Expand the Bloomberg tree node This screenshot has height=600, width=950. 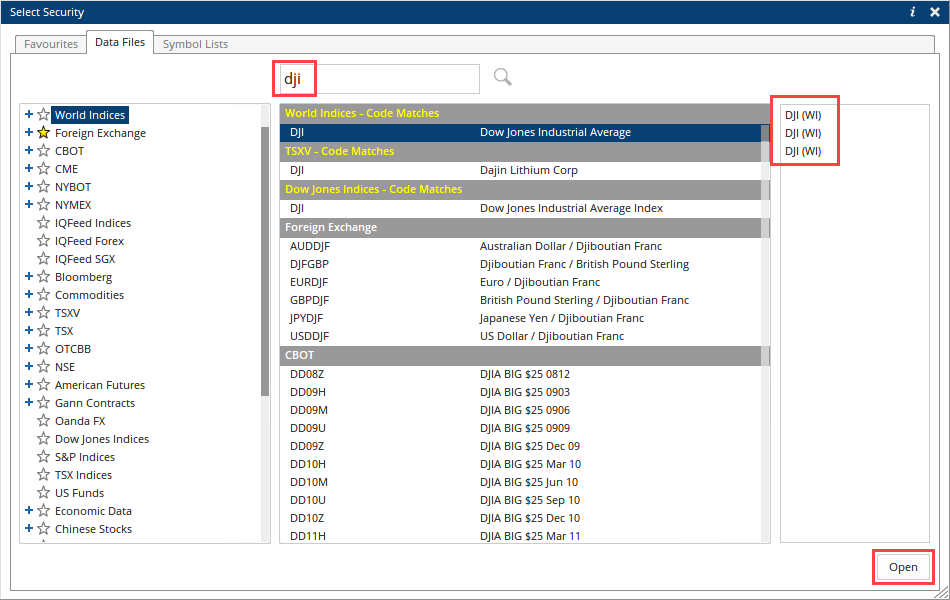click(x=28, y=276)
